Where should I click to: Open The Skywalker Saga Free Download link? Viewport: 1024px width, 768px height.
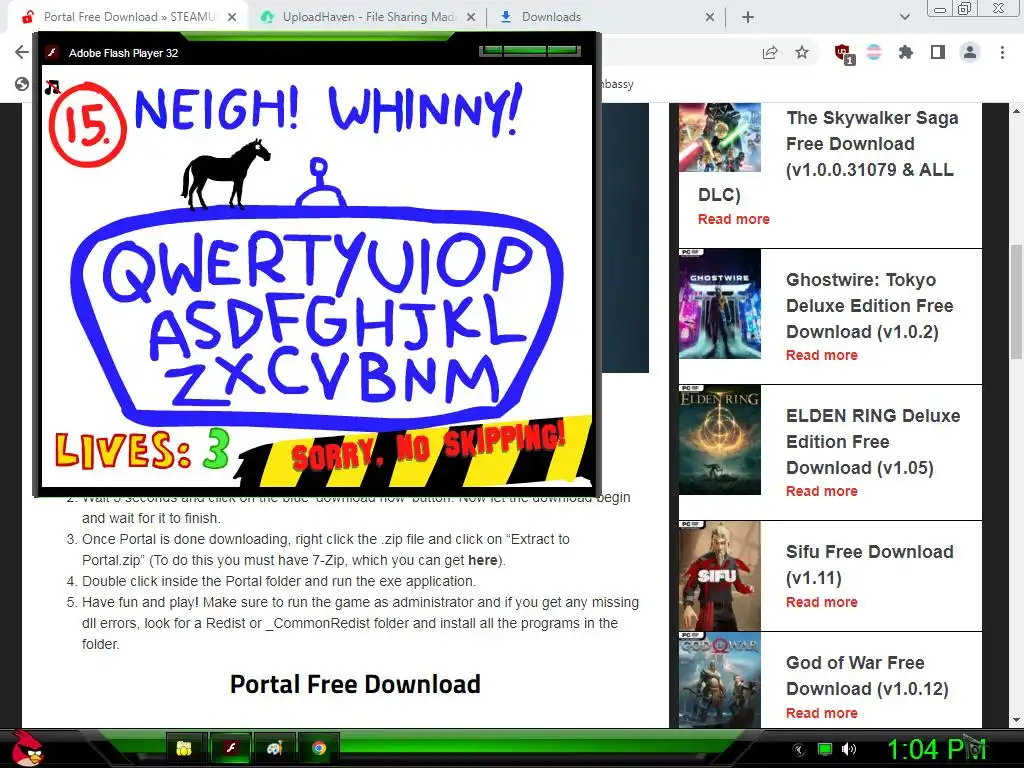tap(872, 144)
